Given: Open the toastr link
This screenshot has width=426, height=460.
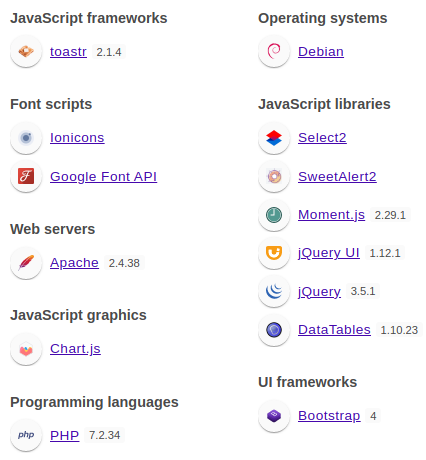Looking at the screenshot, I should click(x=68, y=52).
